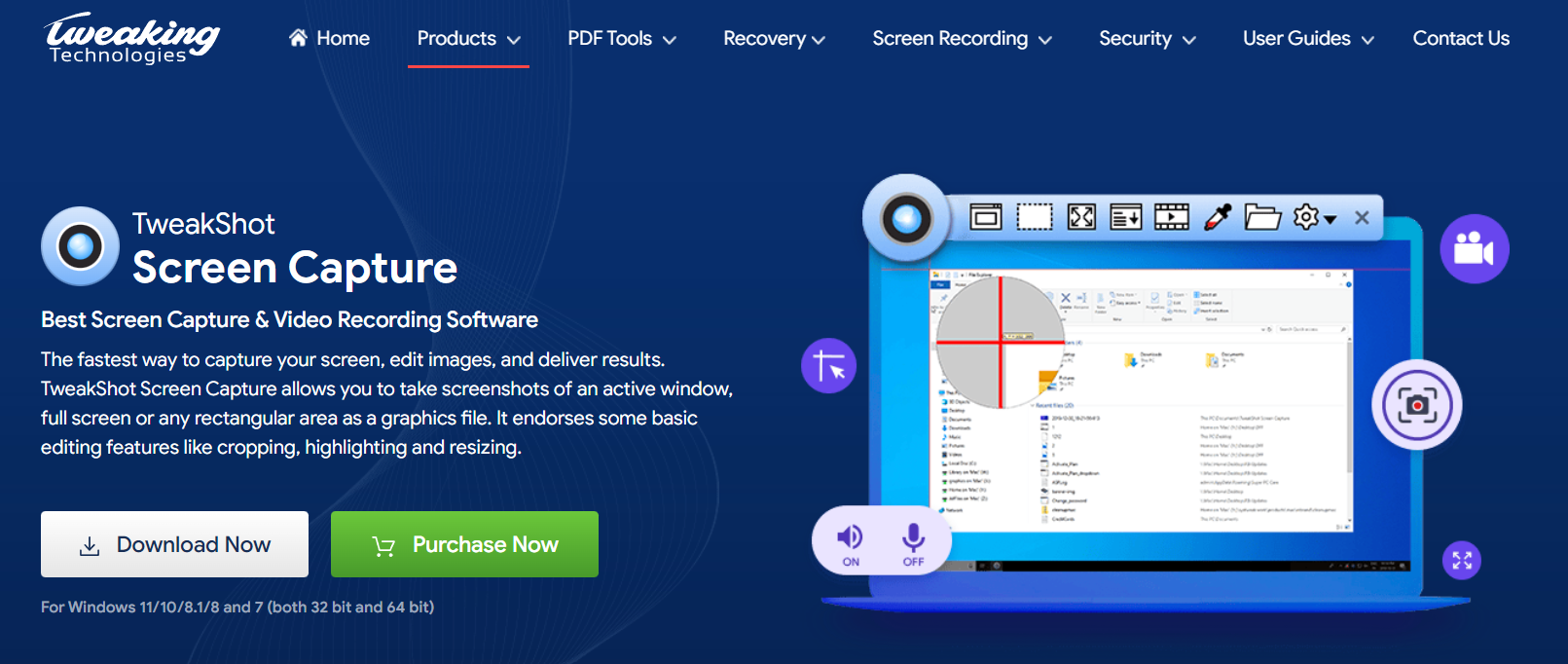Image resolution: width=1568 pixels, height=664 pixels.
Task: Click the purple video camera icon
Action: pos(1475,249)
